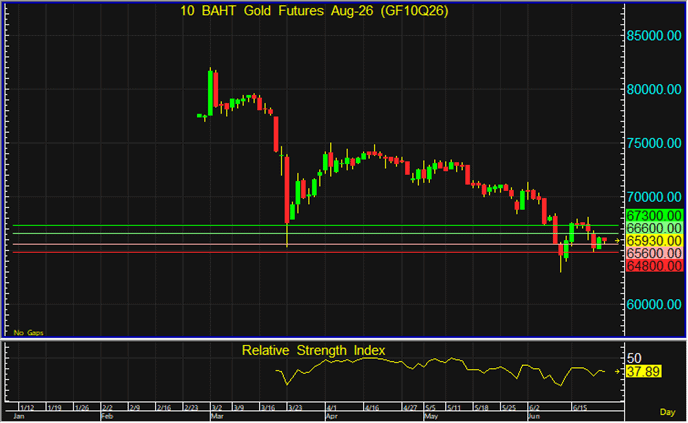This screenshot has width=688, height=423.
Task: Select the 3/23 date label
Action: [x=295, y=408]
